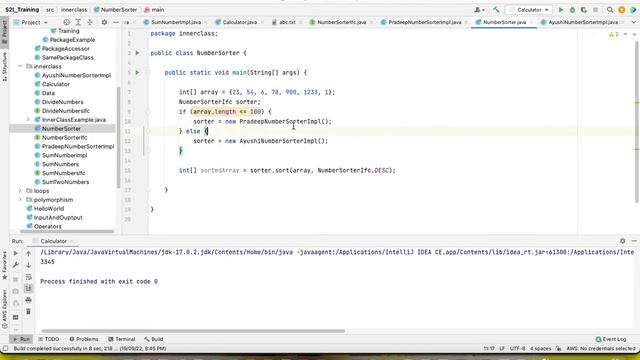Viewport: 640px width, 360px height.
Task: Open the Project view selector dropdown
Action: pos(31,22)
